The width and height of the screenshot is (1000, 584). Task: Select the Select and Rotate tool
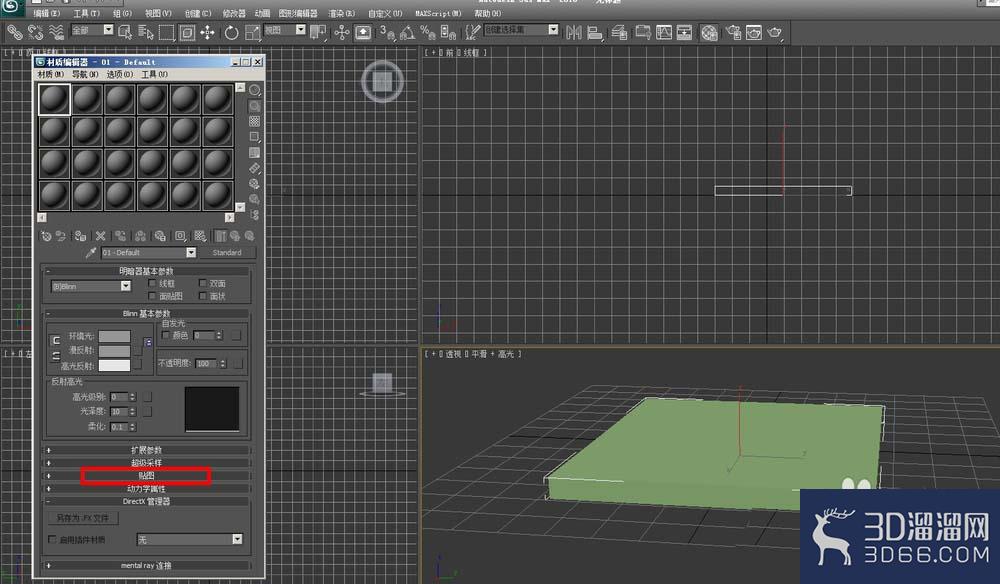232,33
